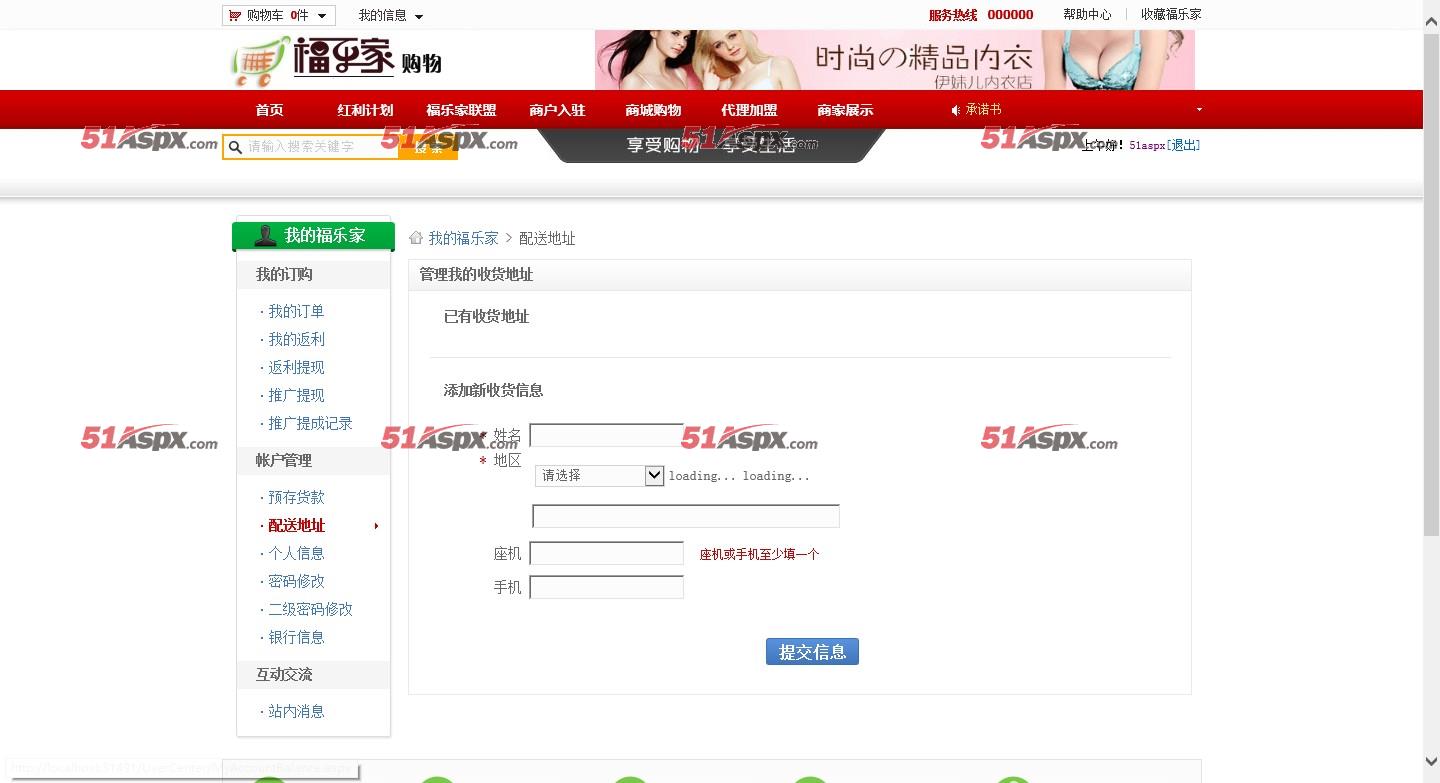
Task: Click the 帐户管理 section heading
Action: [x=284, y=460]
